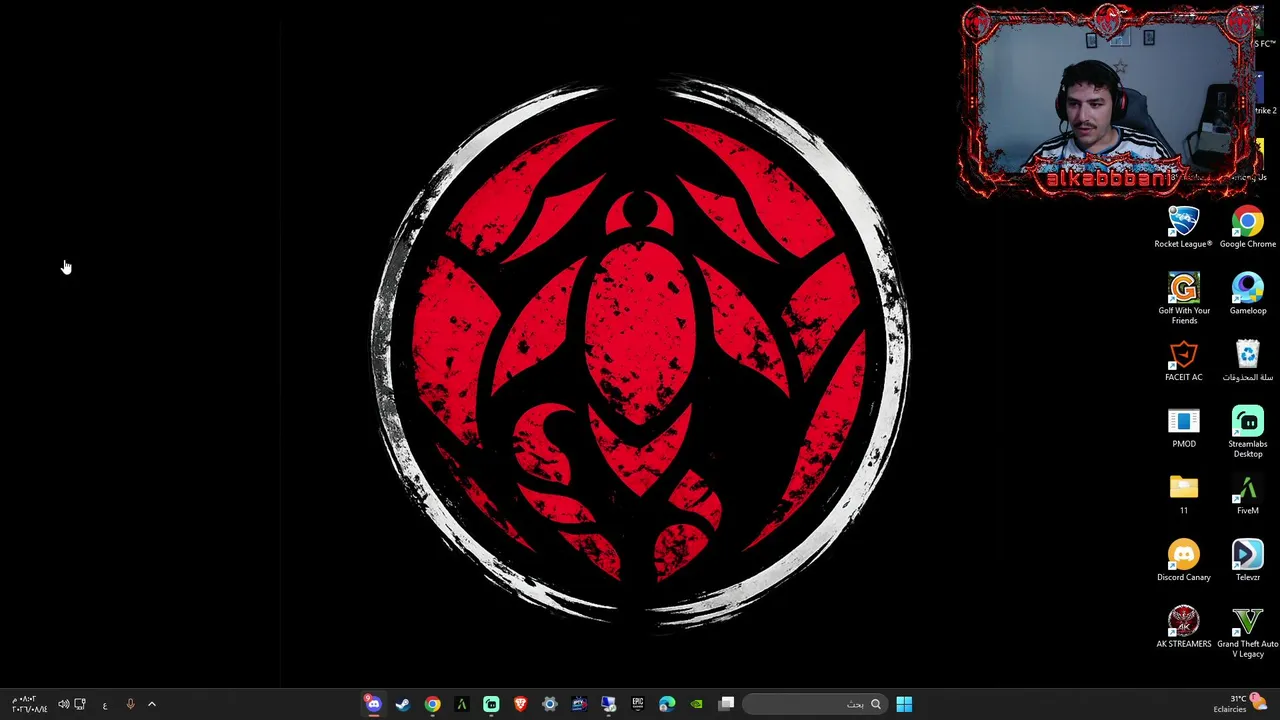Open the NVIDIA app in taskbar
Viewport: 1280px width, 720px height.
pyautogui.click(x=697, y=704)
